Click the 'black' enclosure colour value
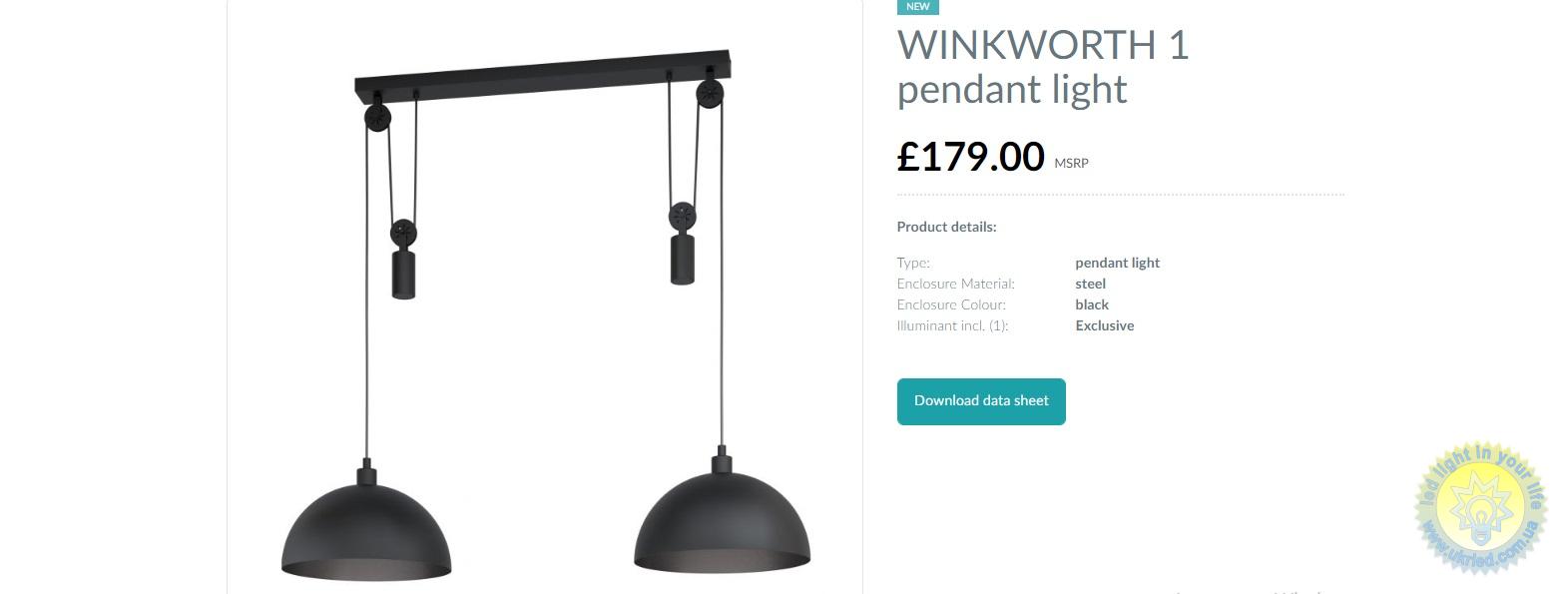The image size is (1568, 594). [x=1092, y=304]
